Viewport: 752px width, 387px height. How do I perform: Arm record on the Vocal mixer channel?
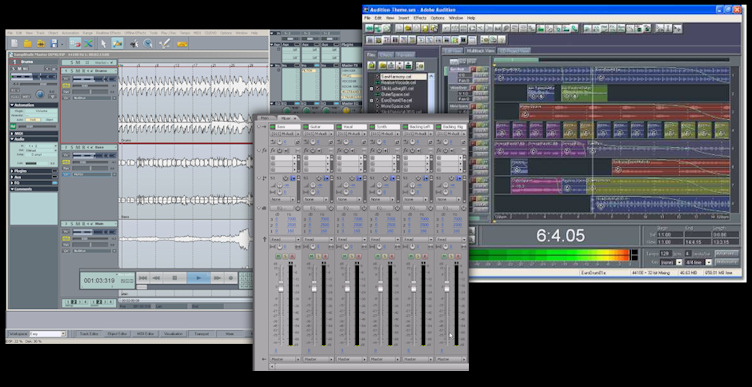click(358, 256)
